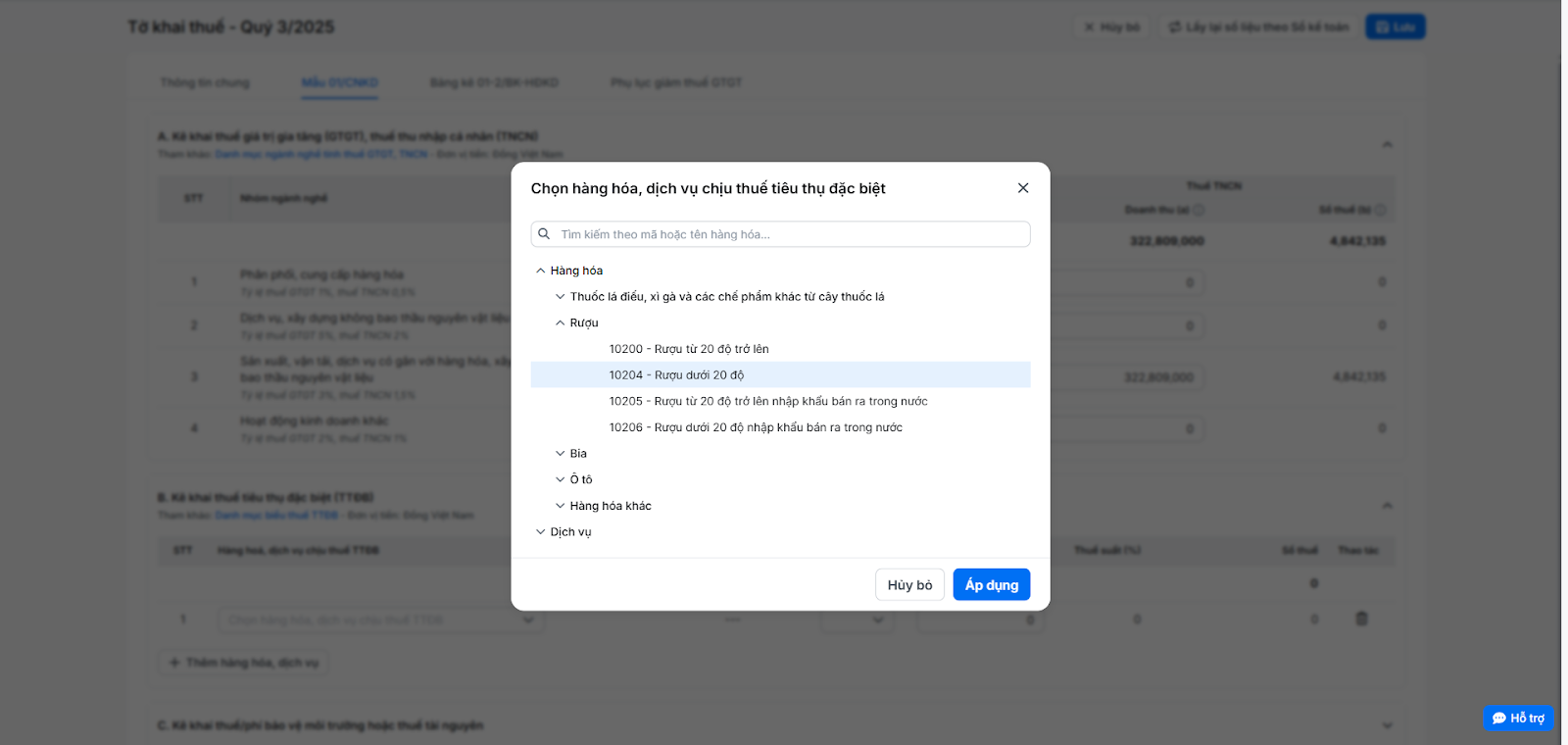Collapse section A with the chevron
1568x745 pixels.
coord(1387,145)
